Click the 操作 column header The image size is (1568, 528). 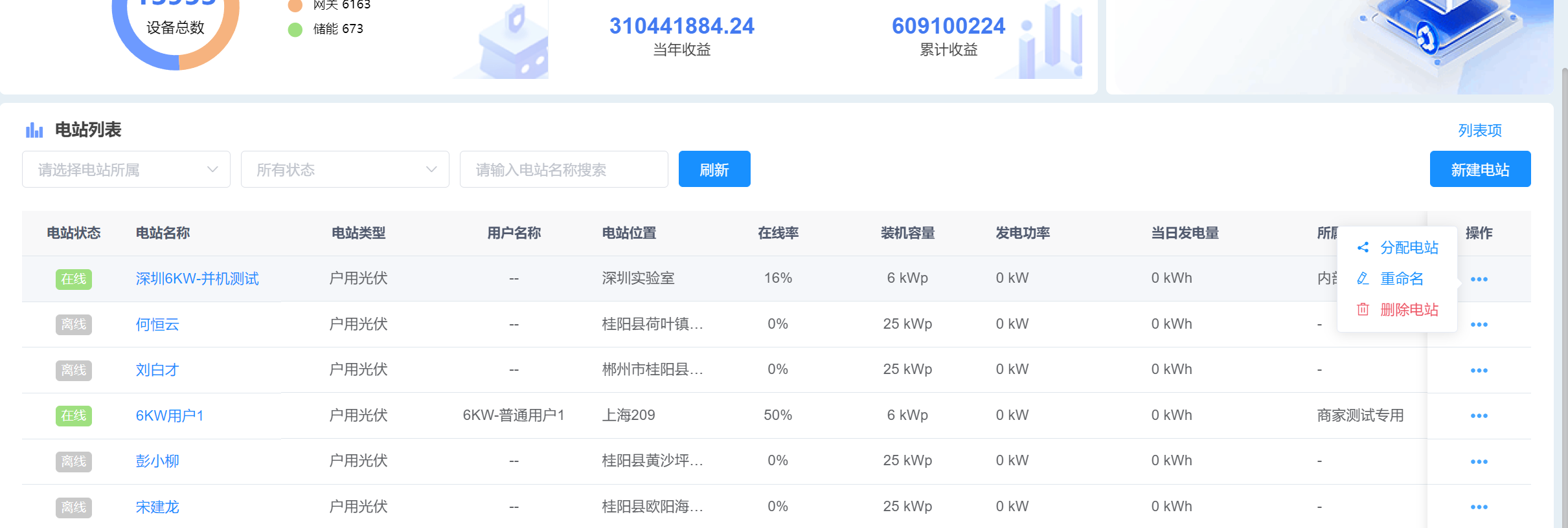(1479, 233)
